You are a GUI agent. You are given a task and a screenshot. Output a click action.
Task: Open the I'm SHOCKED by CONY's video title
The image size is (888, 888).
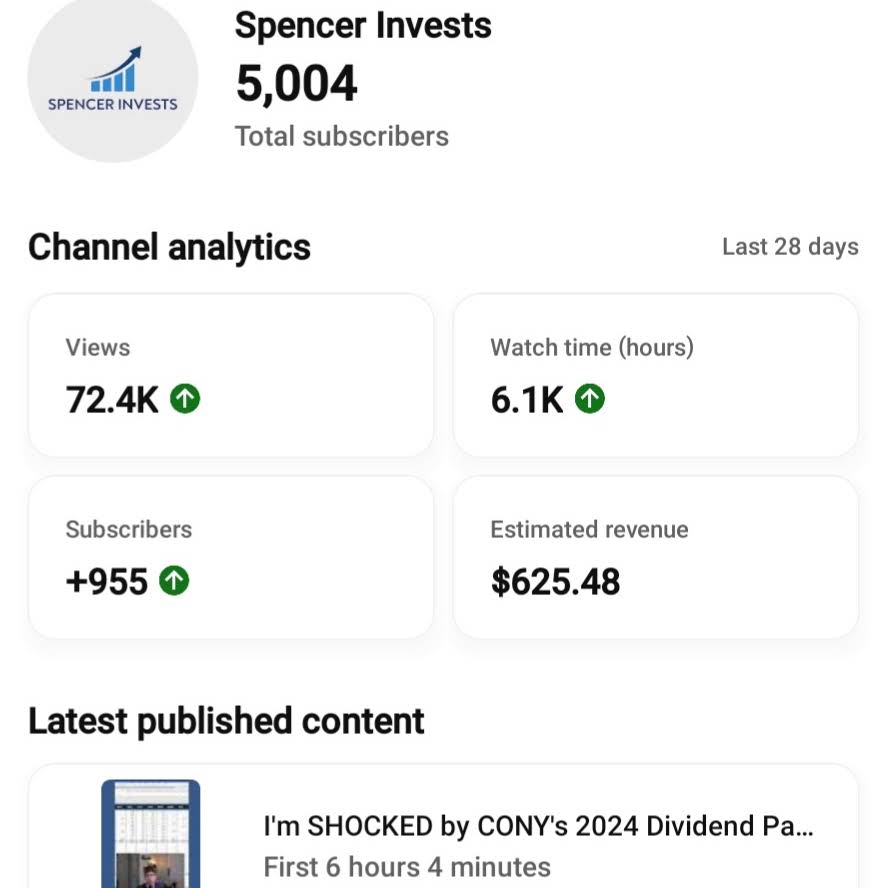coord(539,826)
